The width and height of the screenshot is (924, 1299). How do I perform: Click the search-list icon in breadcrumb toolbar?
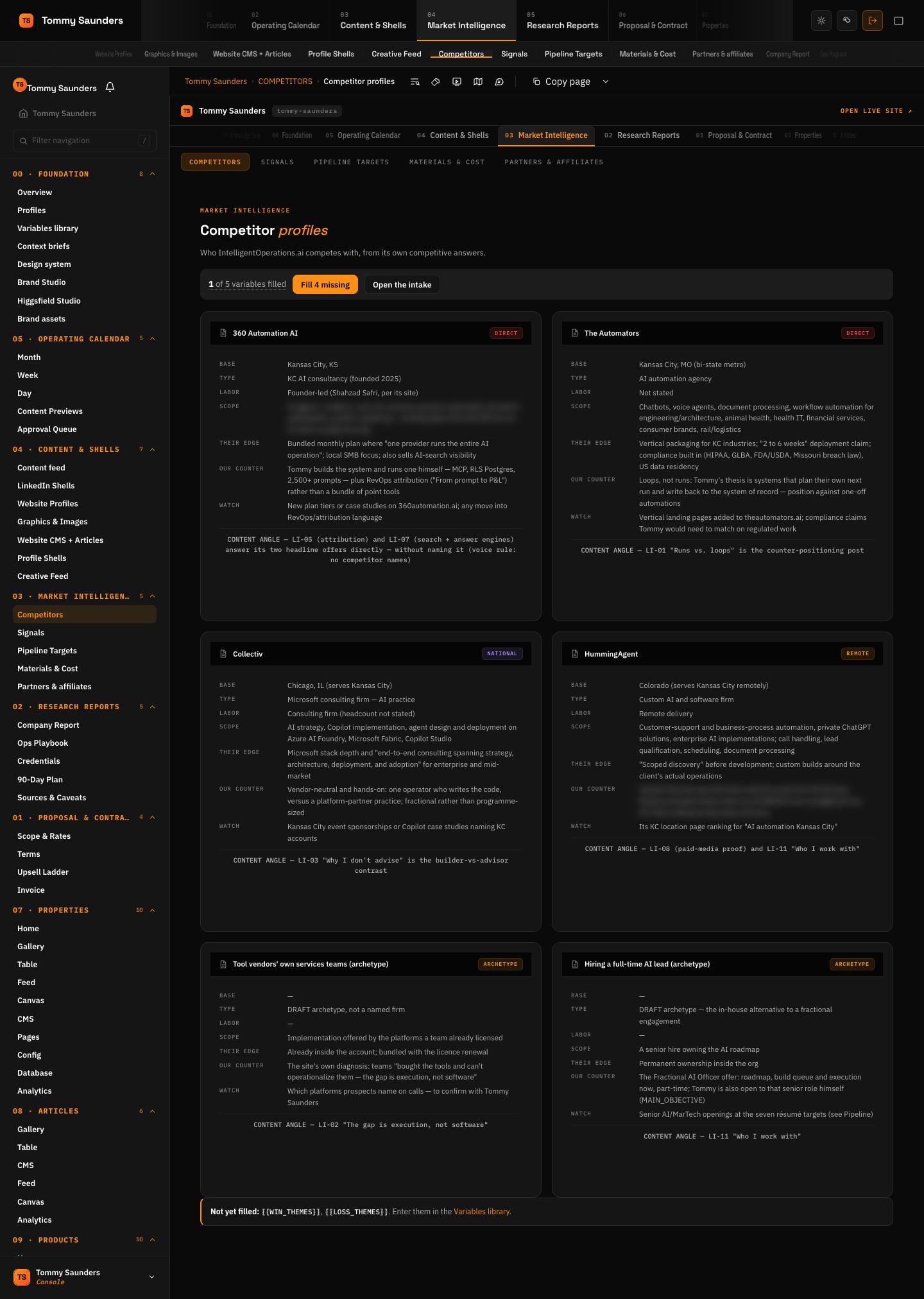(415, 82)
